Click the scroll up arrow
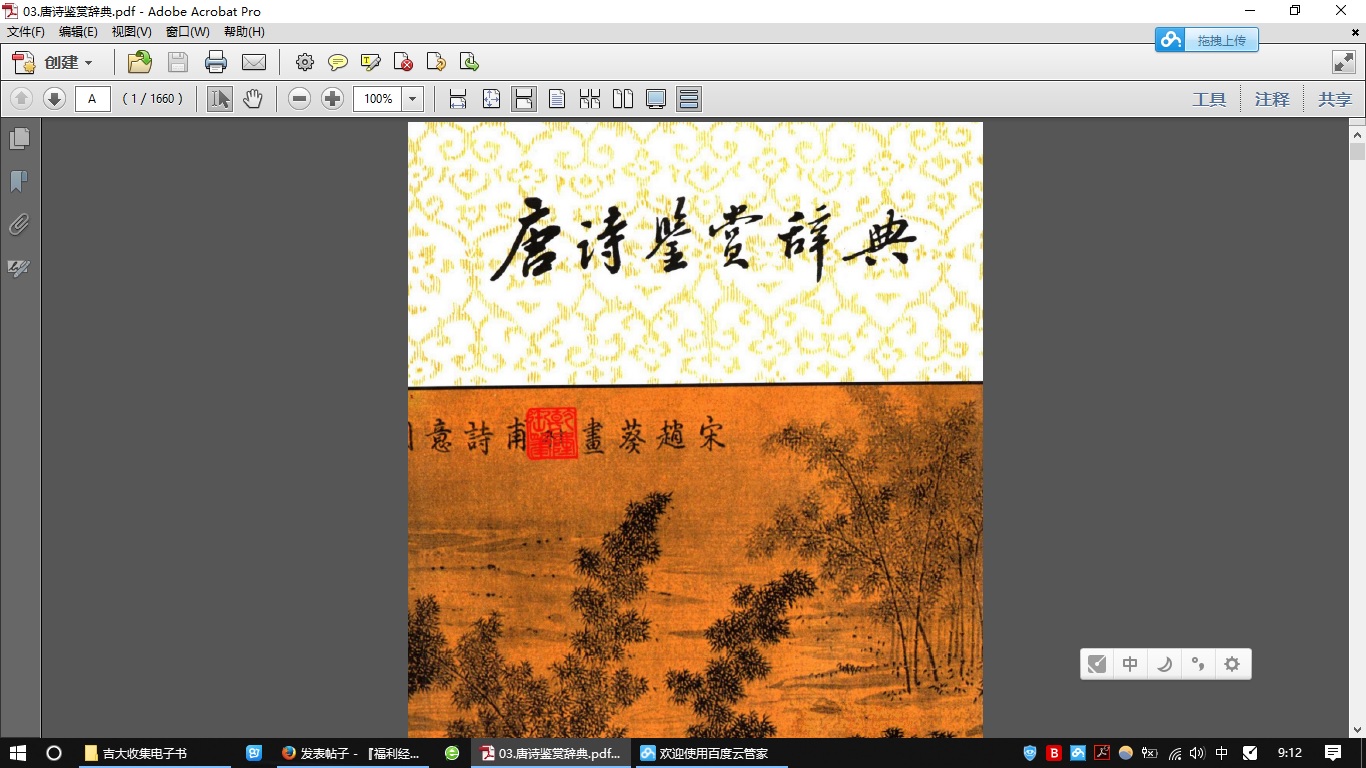Viewport: 1366px width, 768px height. [1357, 133]
